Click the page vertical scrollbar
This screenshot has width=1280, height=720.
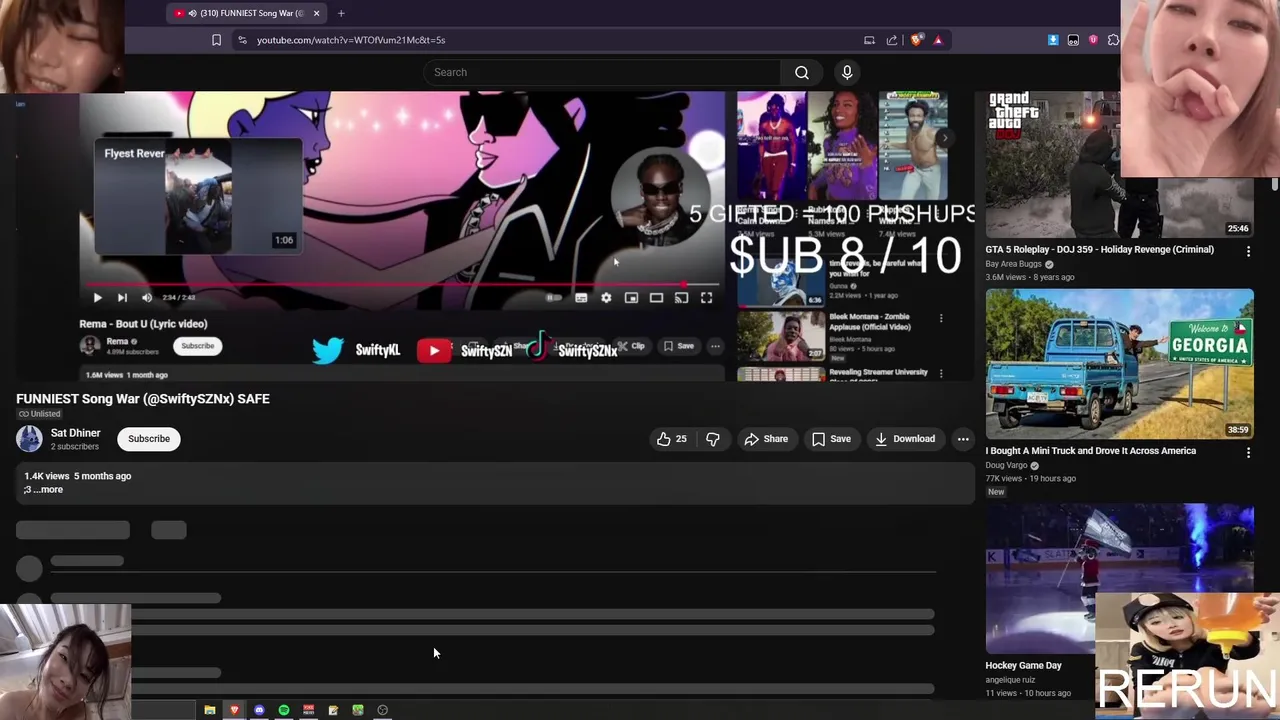click(1275, 184)
